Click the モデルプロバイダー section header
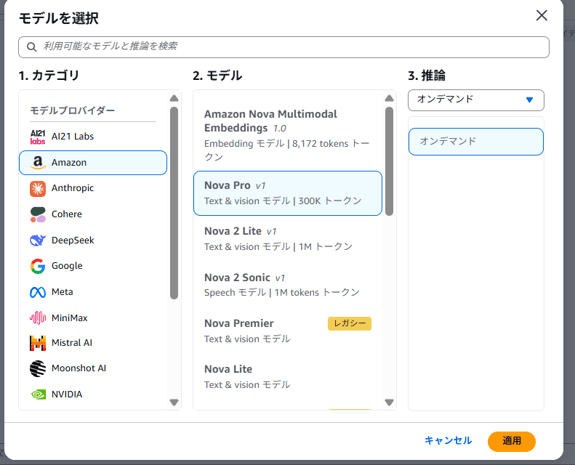Image resolution: width=575 pixels, height=465 pixels. [x=72, y=110]
